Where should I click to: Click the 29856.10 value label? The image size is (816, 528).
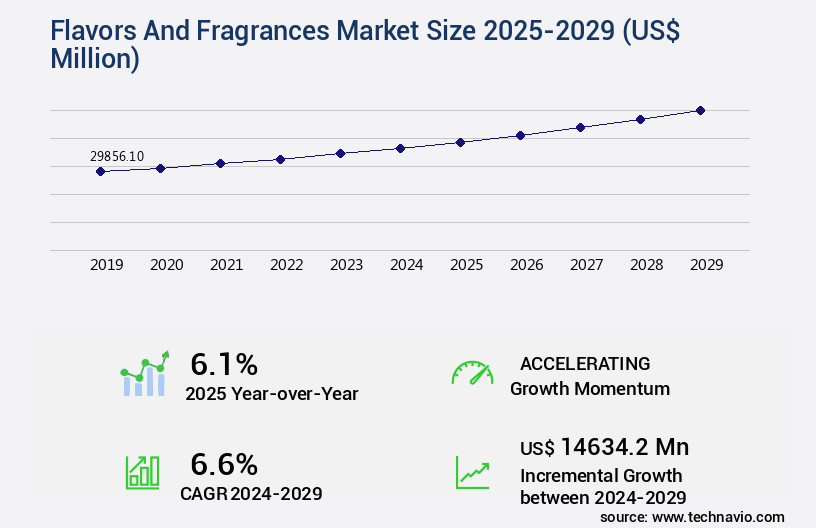(x=117, y=156)
